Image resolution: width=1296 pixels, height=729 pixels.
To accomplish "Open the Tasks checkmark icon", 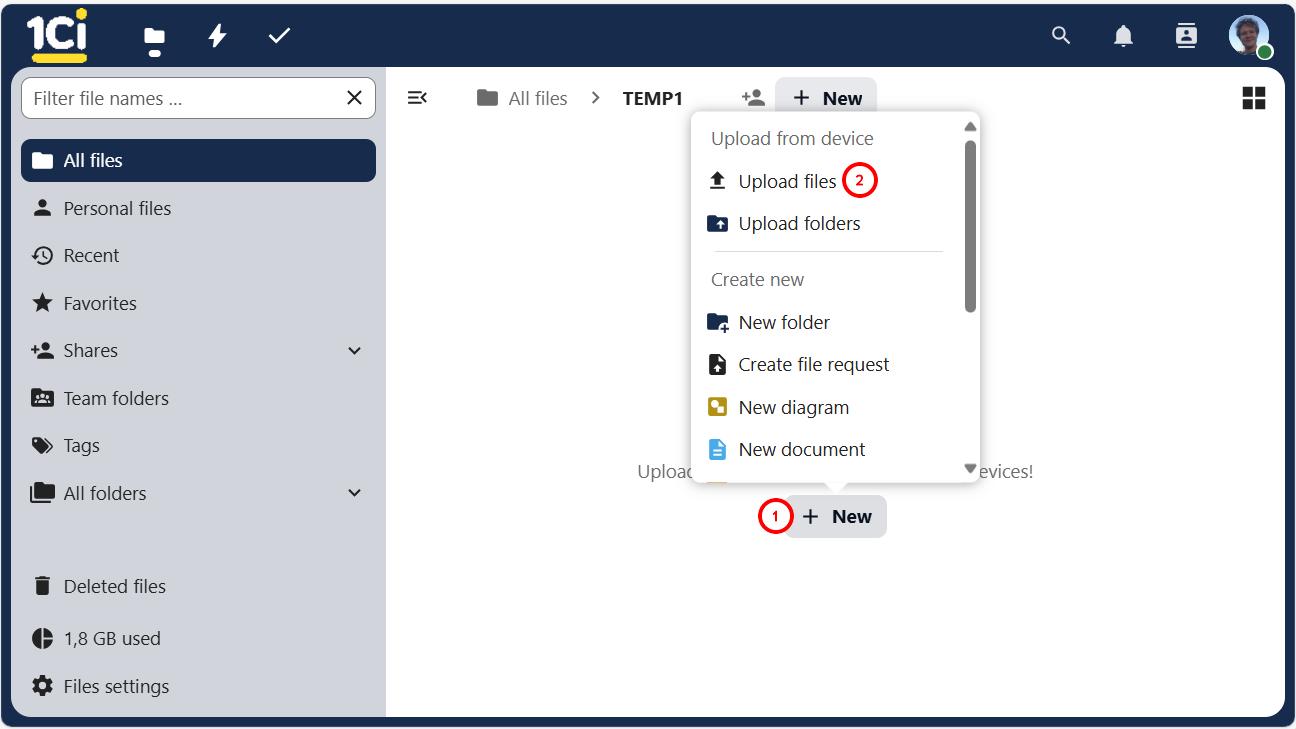I will pyautogui.click(x=279, y=36).
